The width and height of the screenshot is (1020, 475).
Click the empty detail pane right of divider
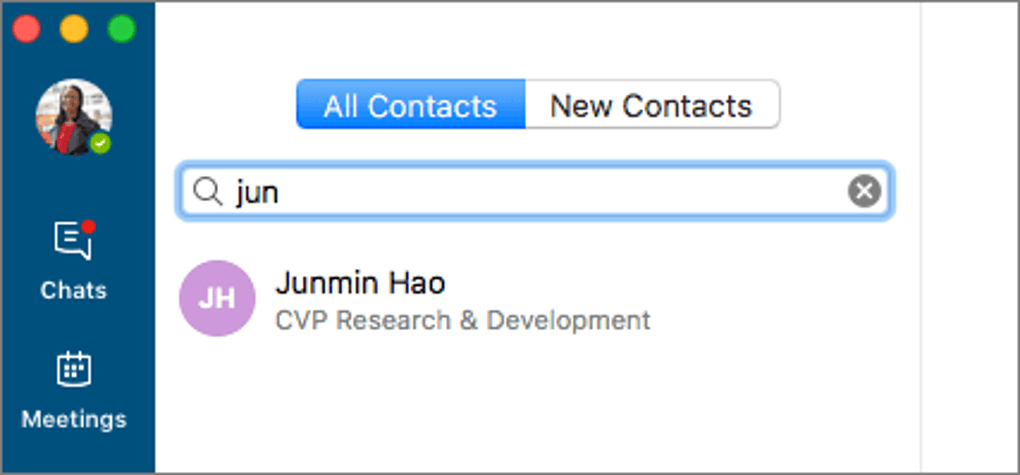(x=970, y=238)
